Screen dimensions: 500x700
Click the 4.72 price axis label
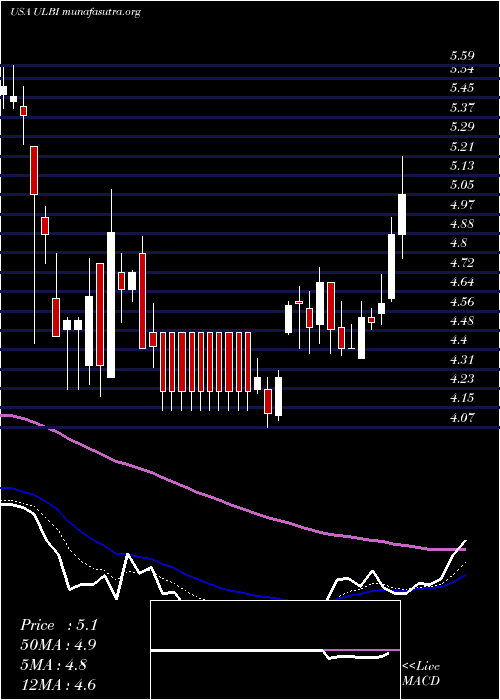click(x=462, y=262)
